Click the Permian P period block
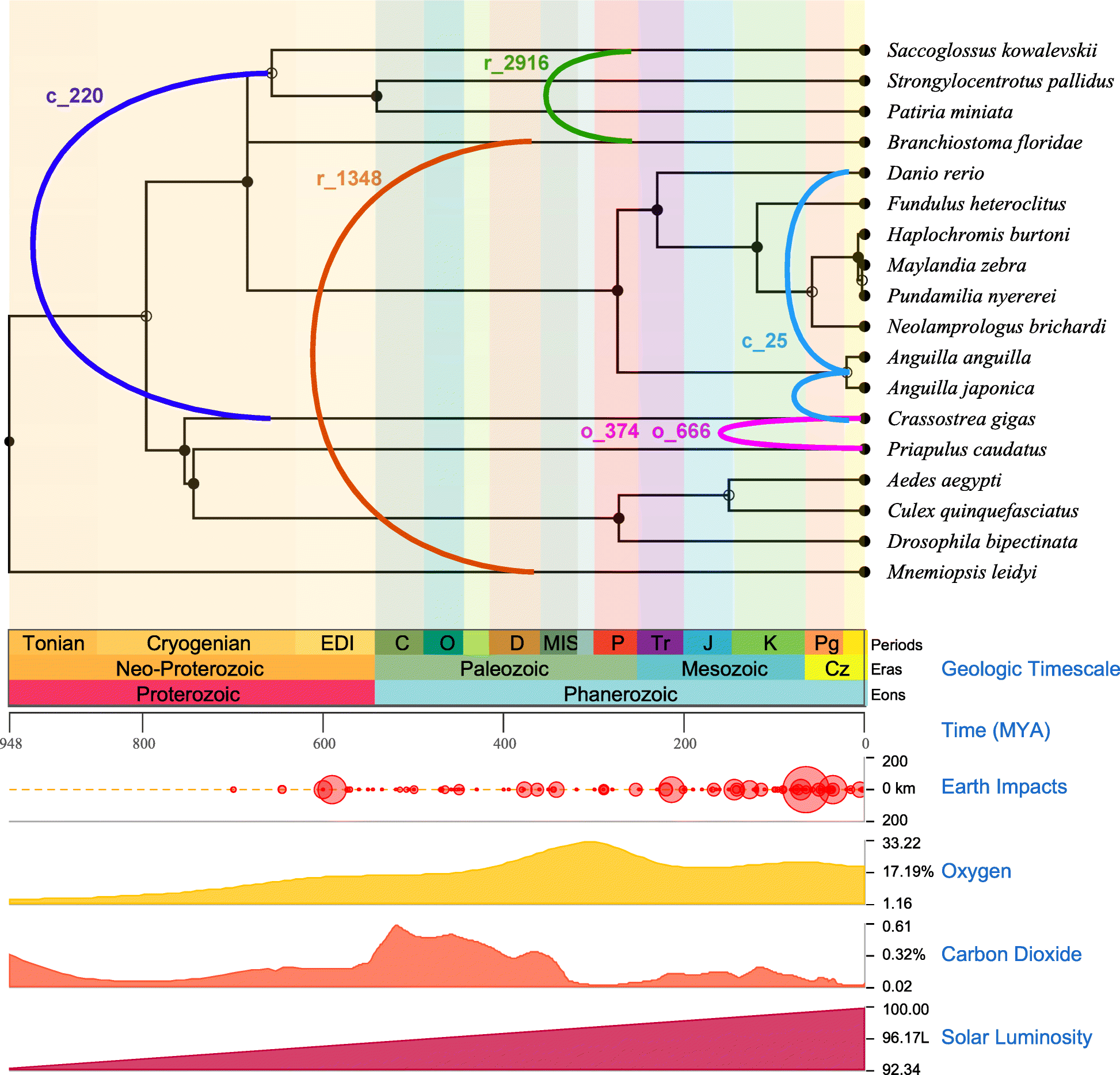1120x1075 pixels. coord(616,643)
